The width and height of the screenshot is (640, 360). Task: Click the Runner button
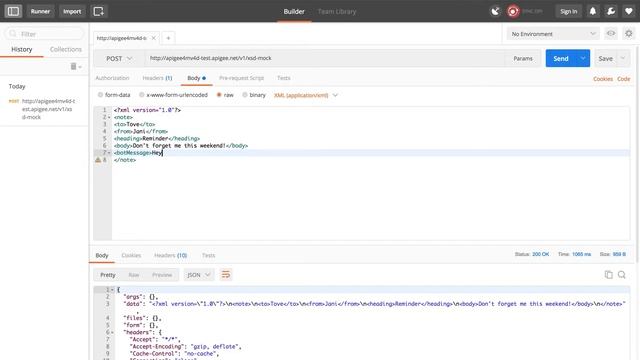coord(40,11)
